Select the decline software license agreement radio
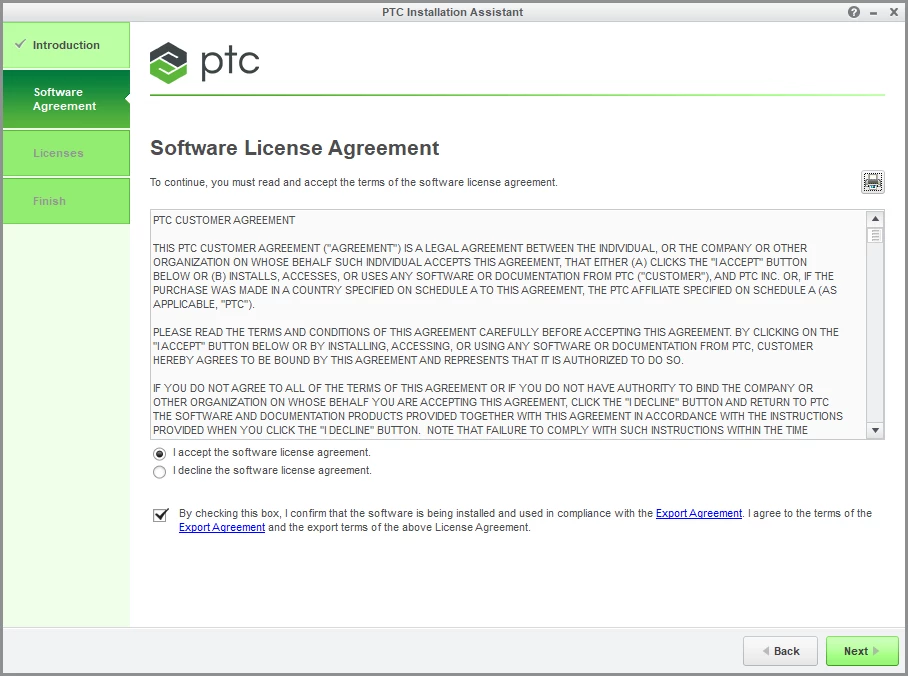 159,472
